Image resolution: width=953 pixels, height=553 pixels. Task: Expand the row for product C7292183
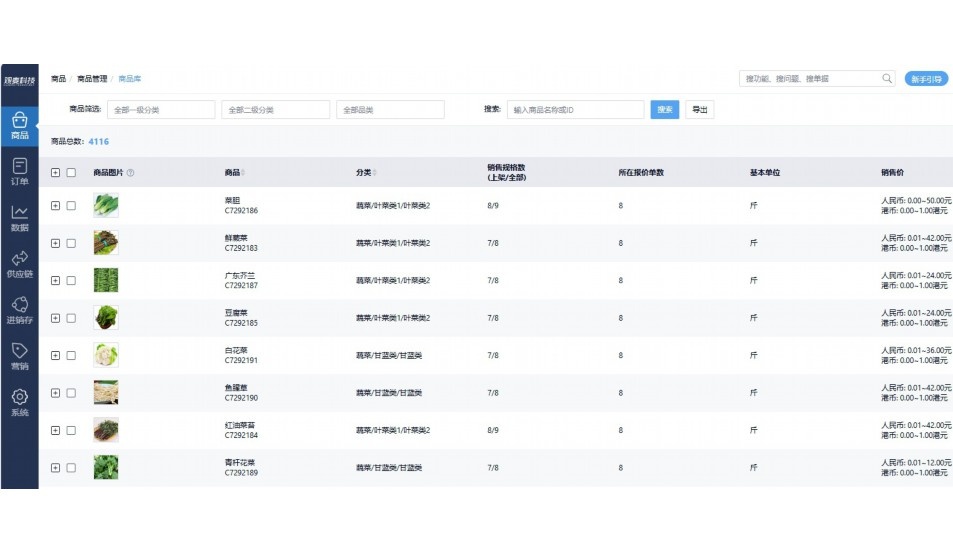tap(56, 243)
